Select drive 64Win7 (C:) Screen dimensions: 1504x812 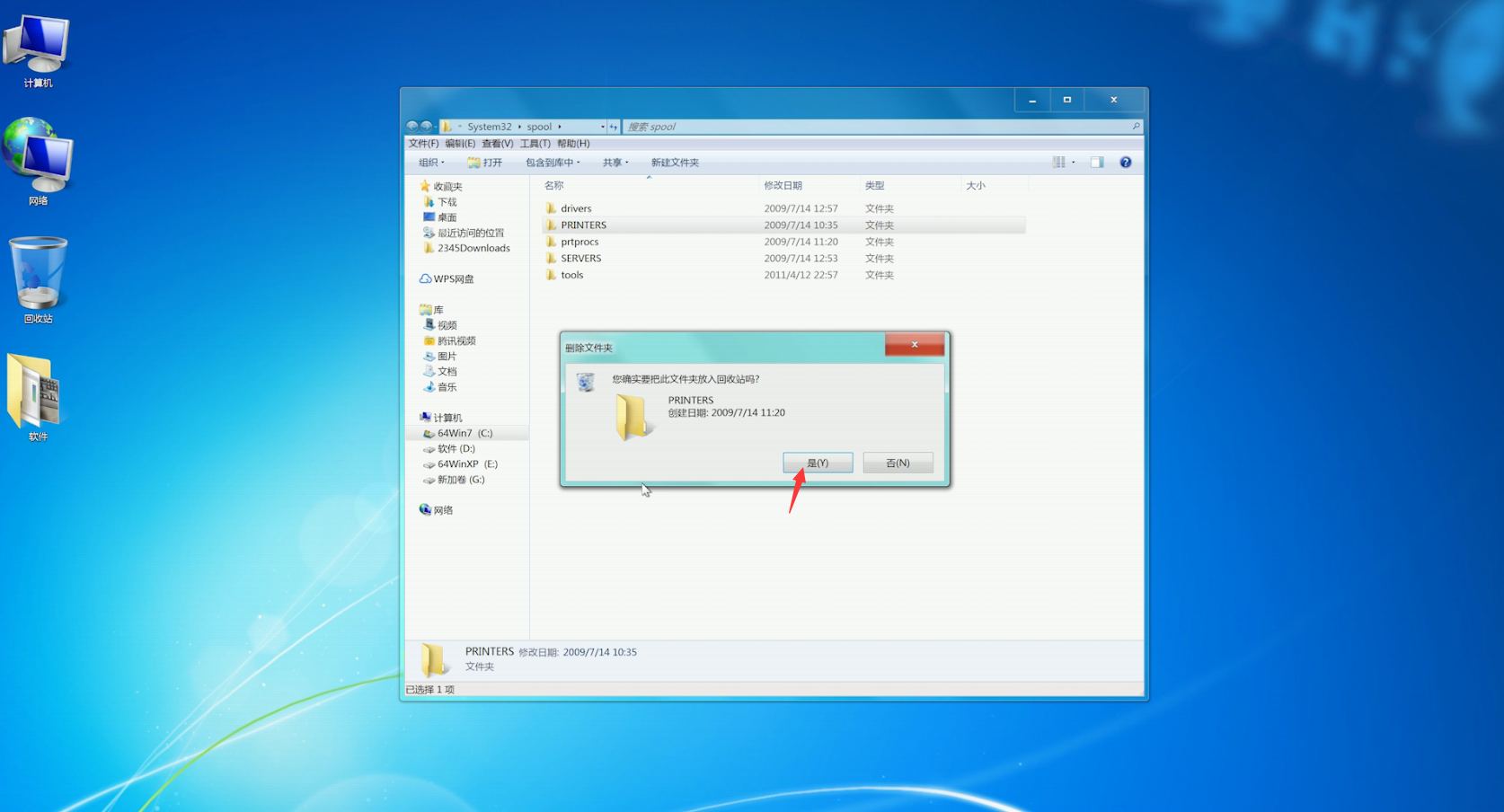pos(467,433)
